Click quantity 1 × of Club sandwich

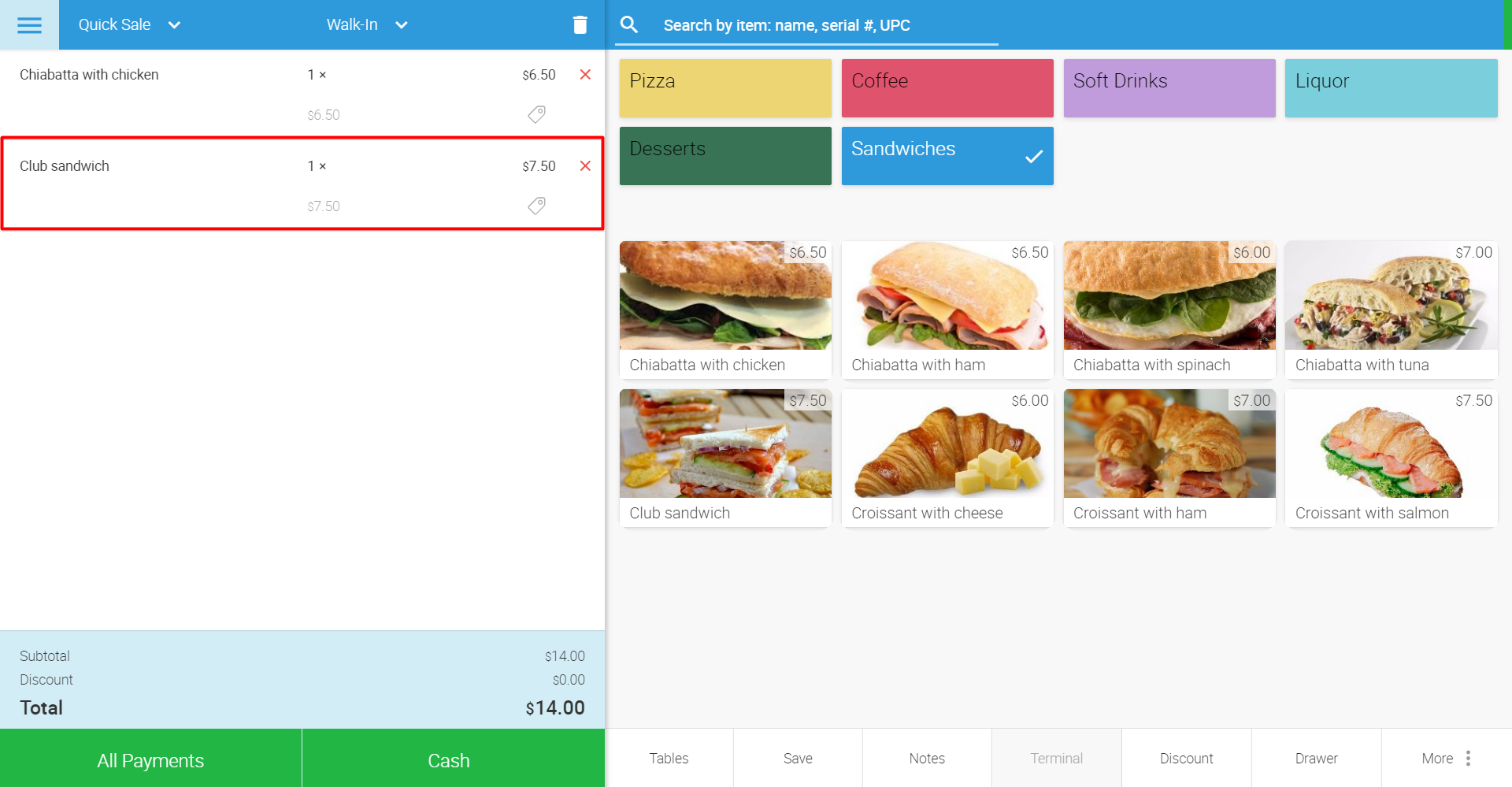[317, 166]
